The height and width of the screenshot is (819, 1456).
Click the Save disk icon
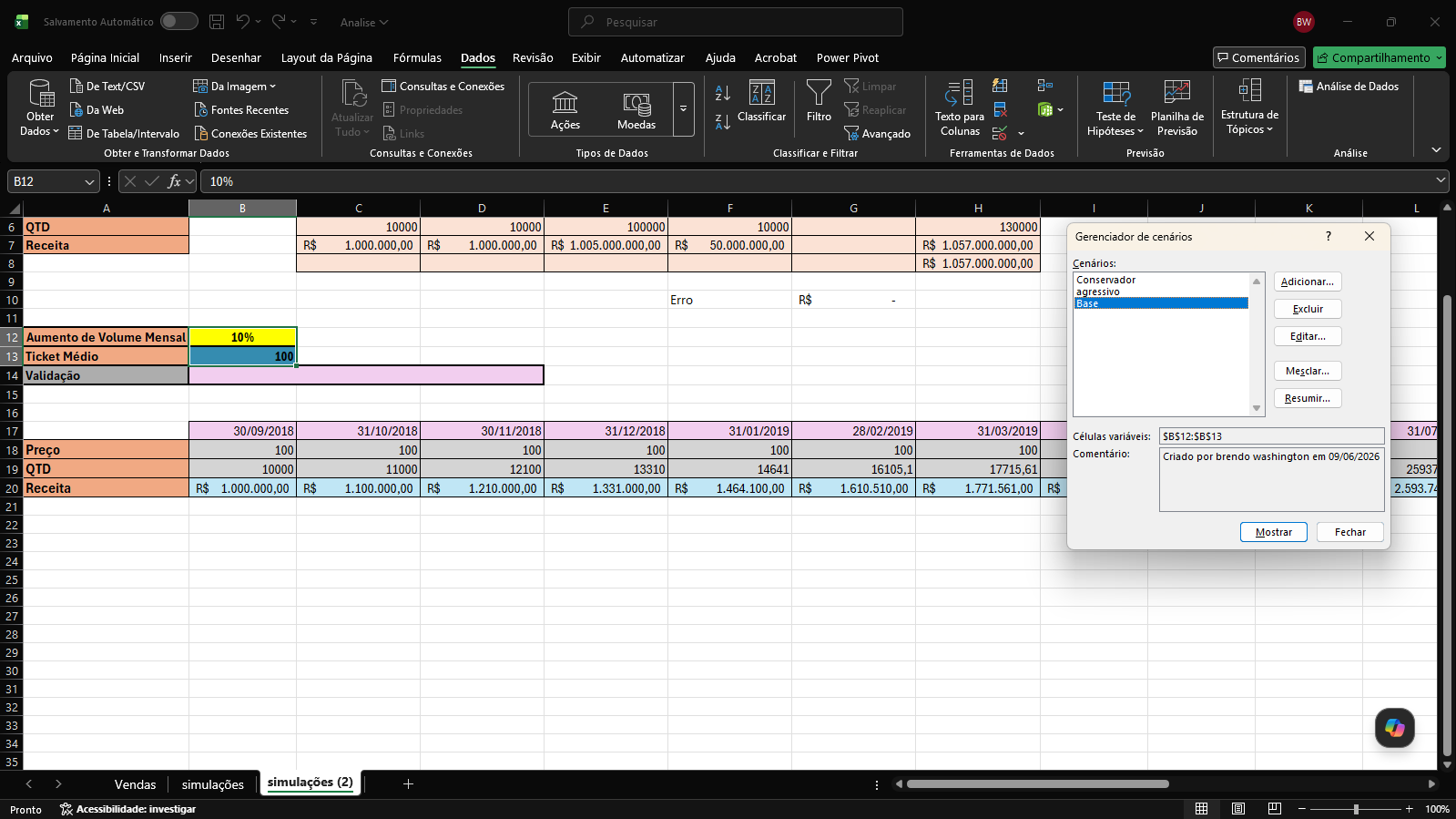217,22
